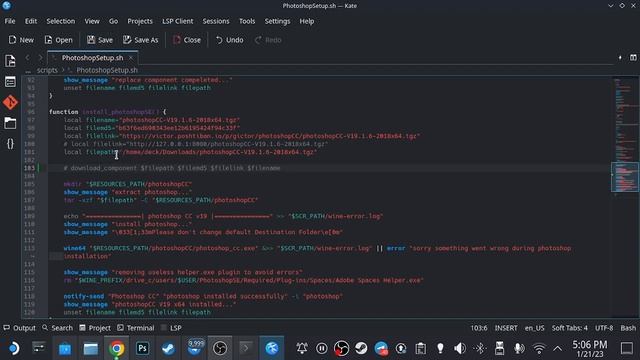Toggle the Project bottom panel
The height and width of the screenshot is (360, 640).
95,328
